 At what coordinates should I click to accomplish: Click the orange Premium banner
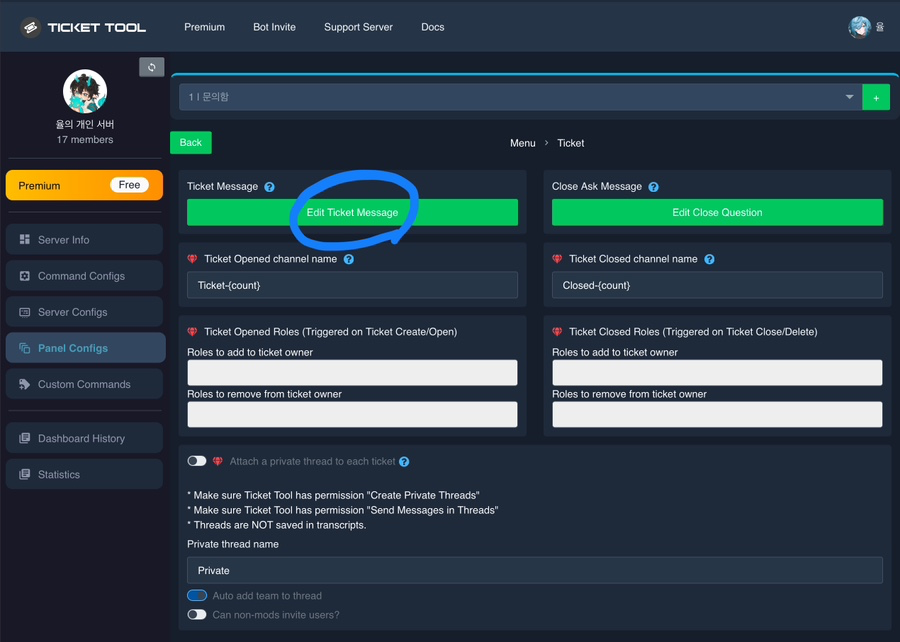[84, 185]
